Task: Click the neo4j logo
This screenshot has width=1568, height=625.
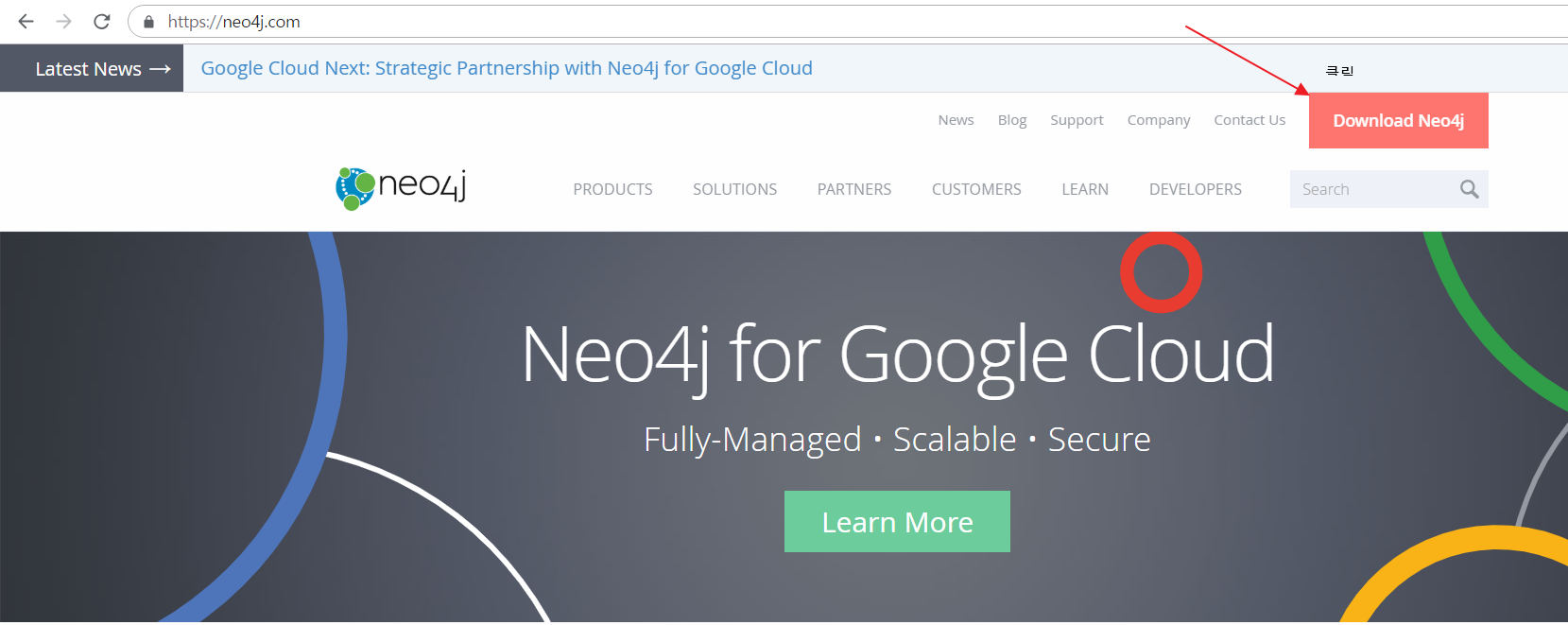Action: click(x=401, y=188)
